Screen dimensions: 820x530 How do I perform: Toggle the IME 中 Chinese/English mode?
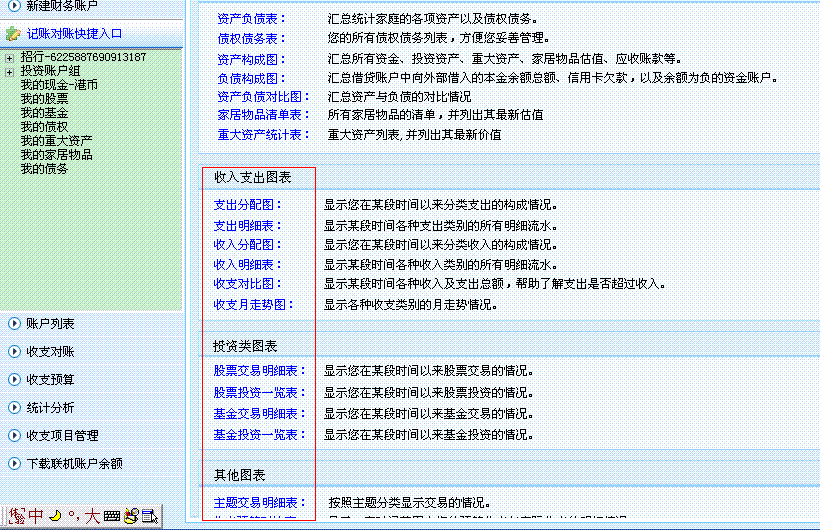click(35, 516)
